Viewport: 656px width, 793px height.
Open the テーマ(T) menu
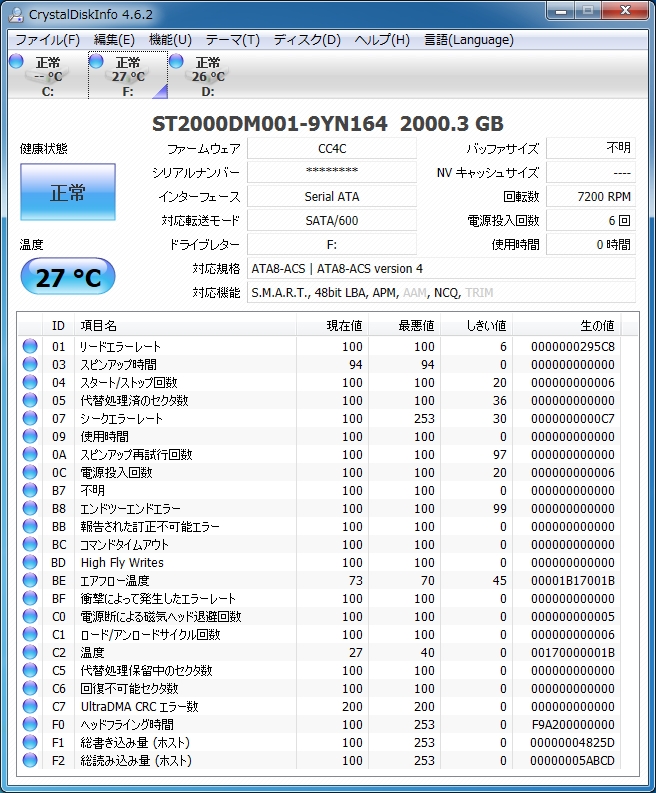coord(233,40)
